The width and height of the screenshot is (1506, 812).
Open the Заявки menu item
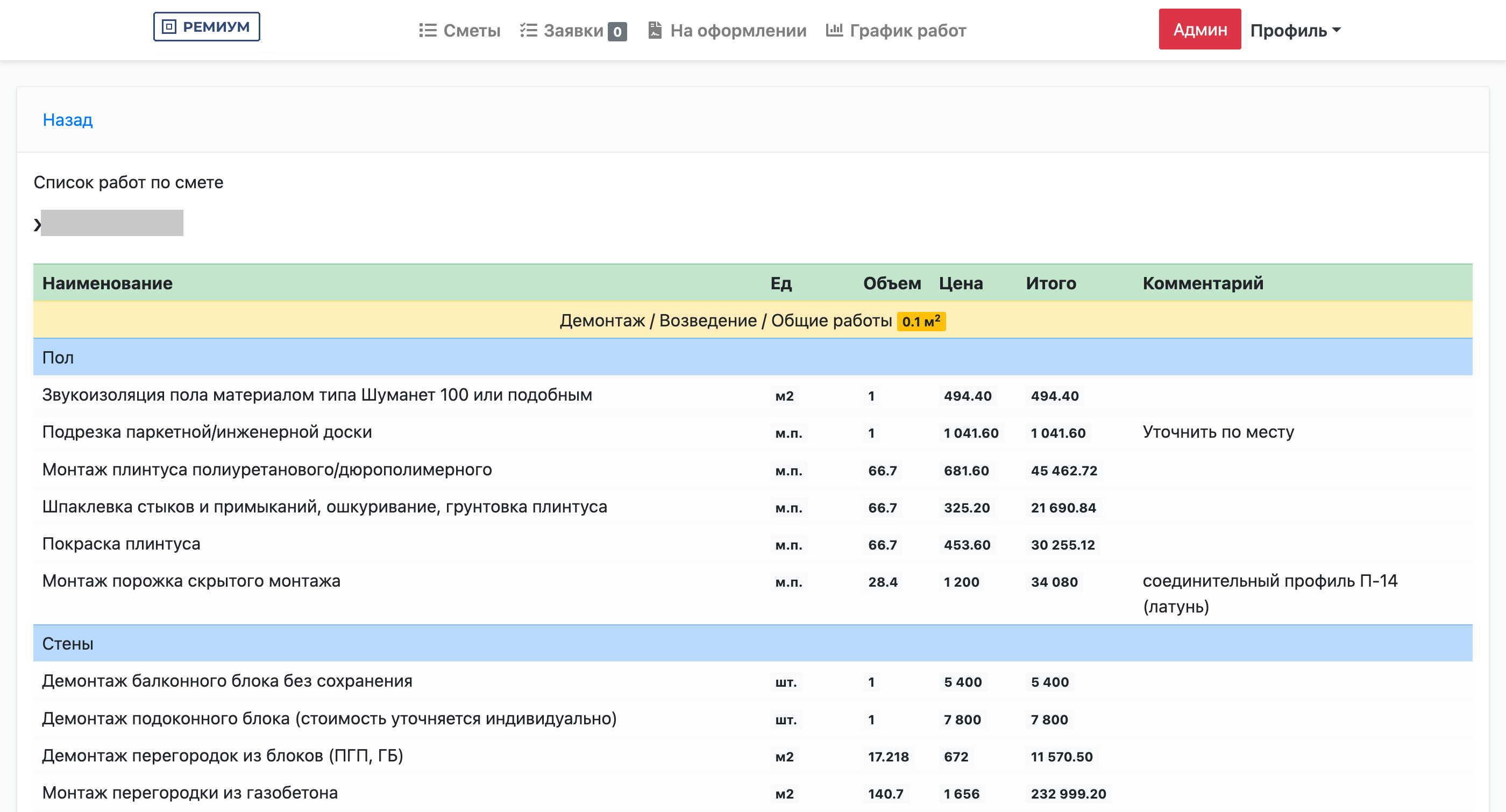pyautogui.click(x=573, y=31)
